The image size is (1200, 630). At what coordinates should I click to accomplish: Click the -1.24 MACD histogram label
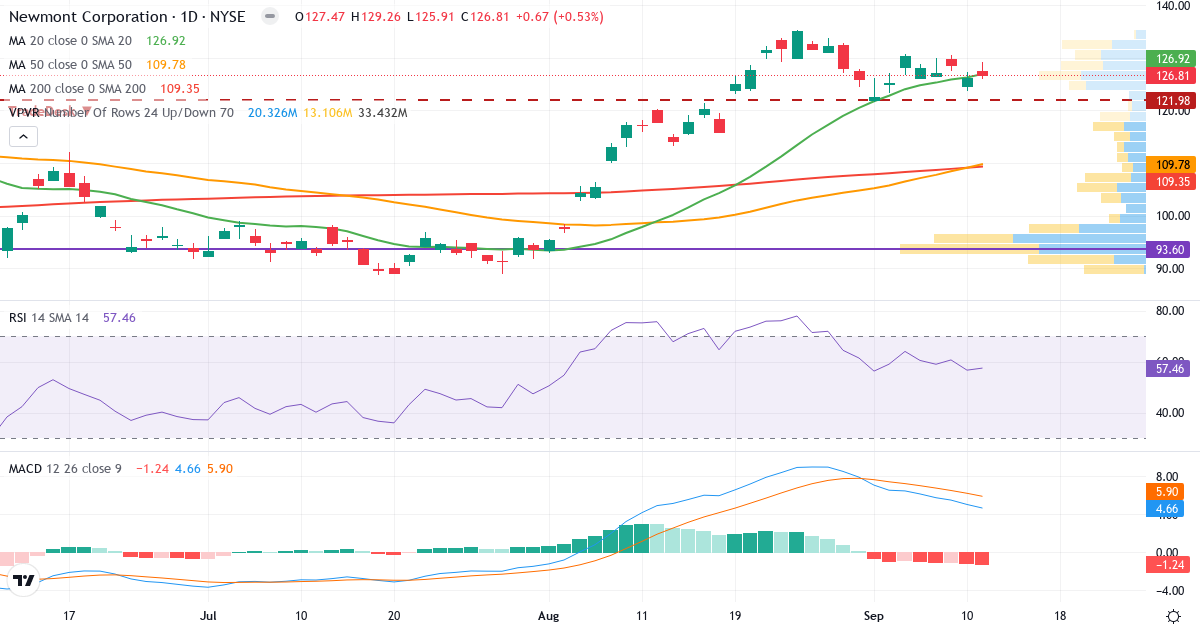pyautogui.click(x=1169, y=565)
